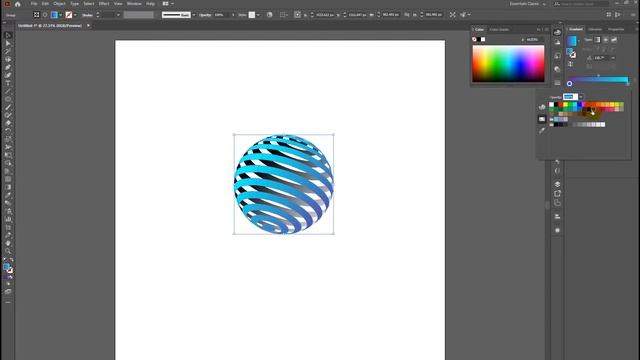Click the gradient bar in Gradient panel

coord(598,79)
